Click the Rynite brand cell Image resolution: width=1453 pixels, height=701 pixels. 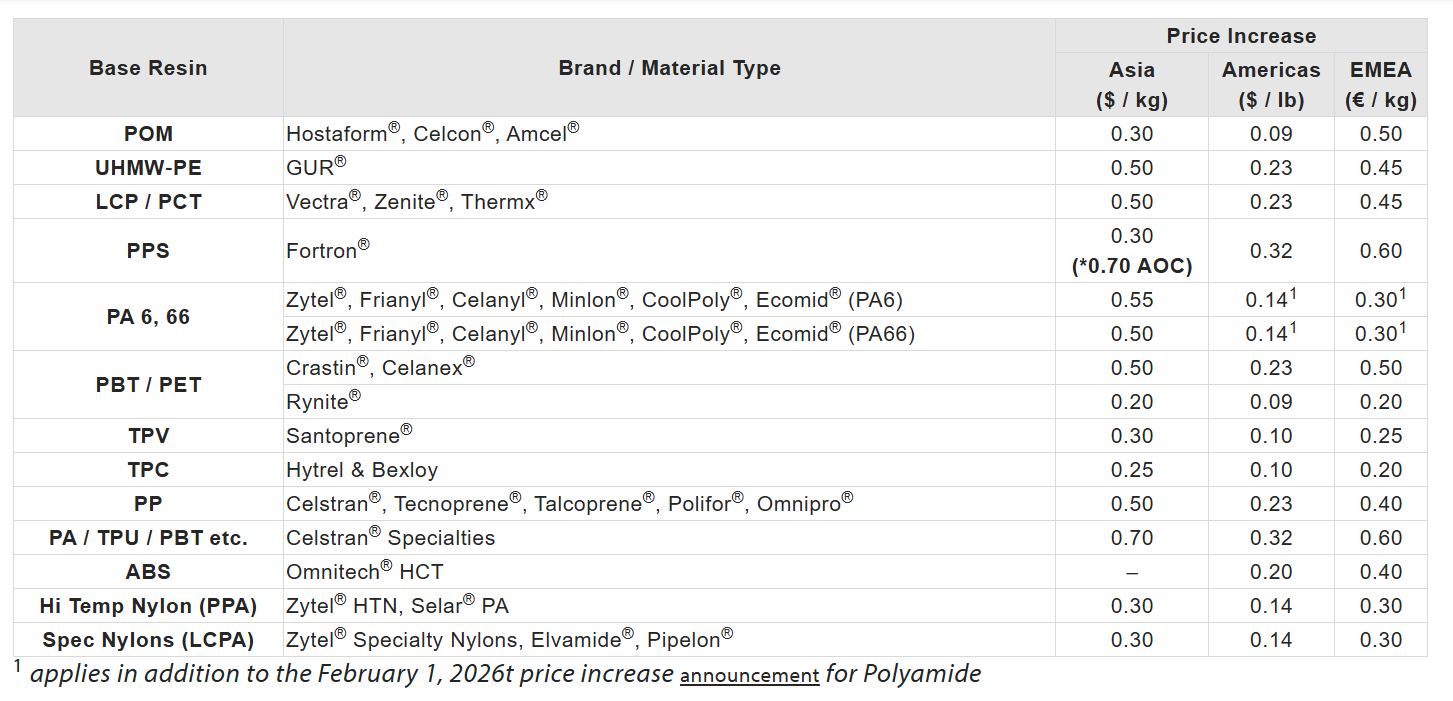[323, 402]
